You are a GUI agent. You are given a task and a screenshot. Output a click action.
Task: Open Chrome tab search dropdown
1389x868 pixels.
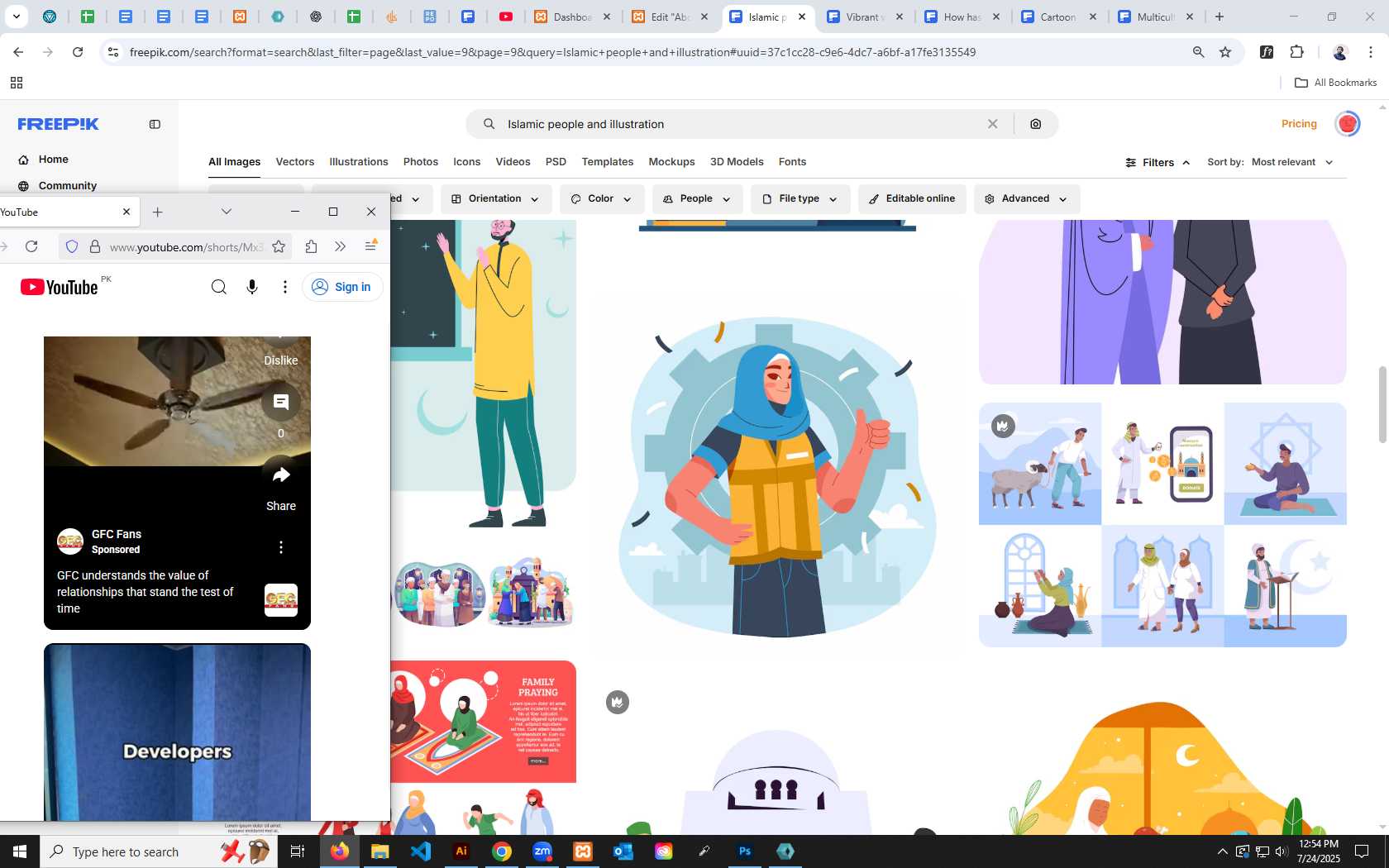click(x=16, y=17)
